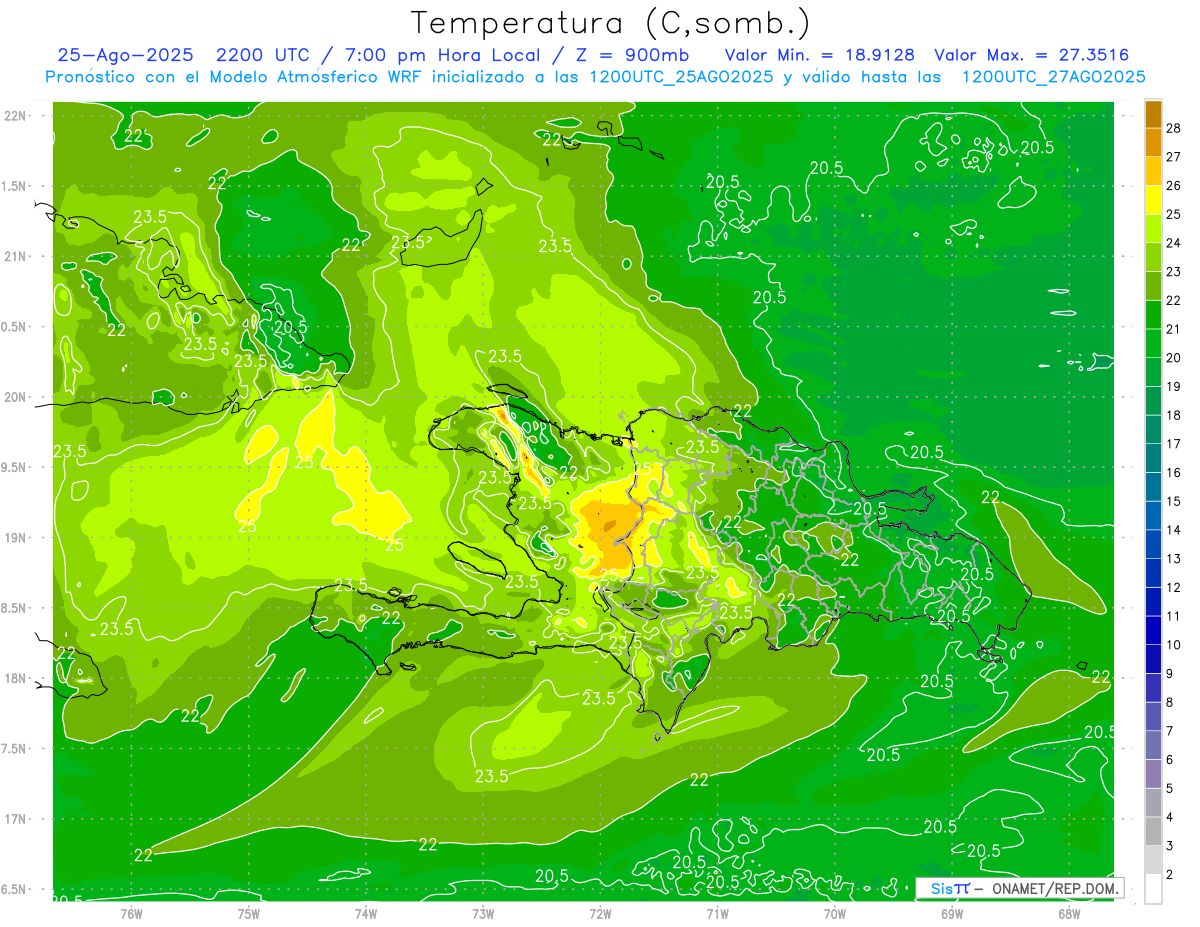
Task: Click legend scale value 28
Action: pos(1174,128)
